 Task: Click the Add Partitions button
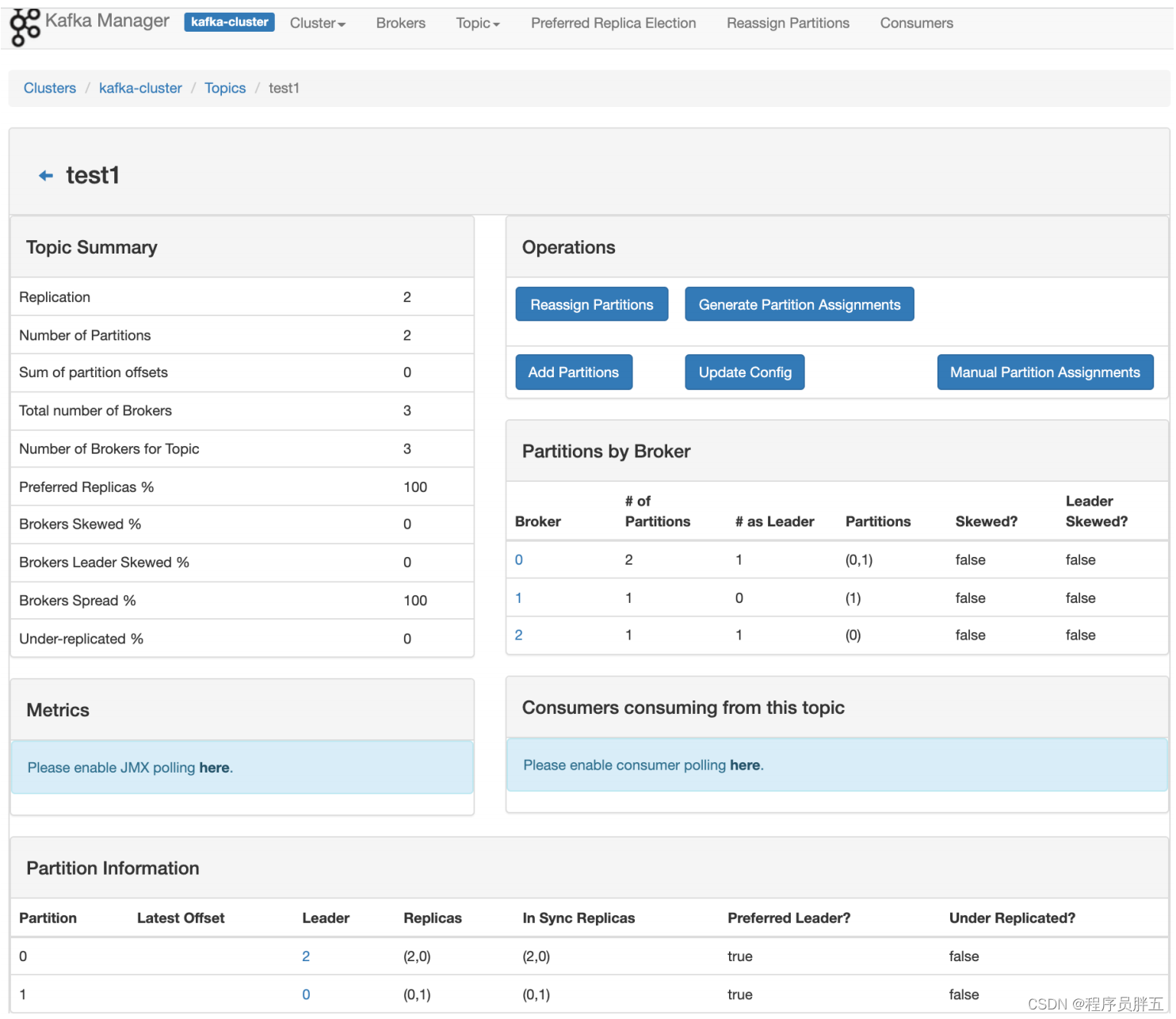point(574,372)
